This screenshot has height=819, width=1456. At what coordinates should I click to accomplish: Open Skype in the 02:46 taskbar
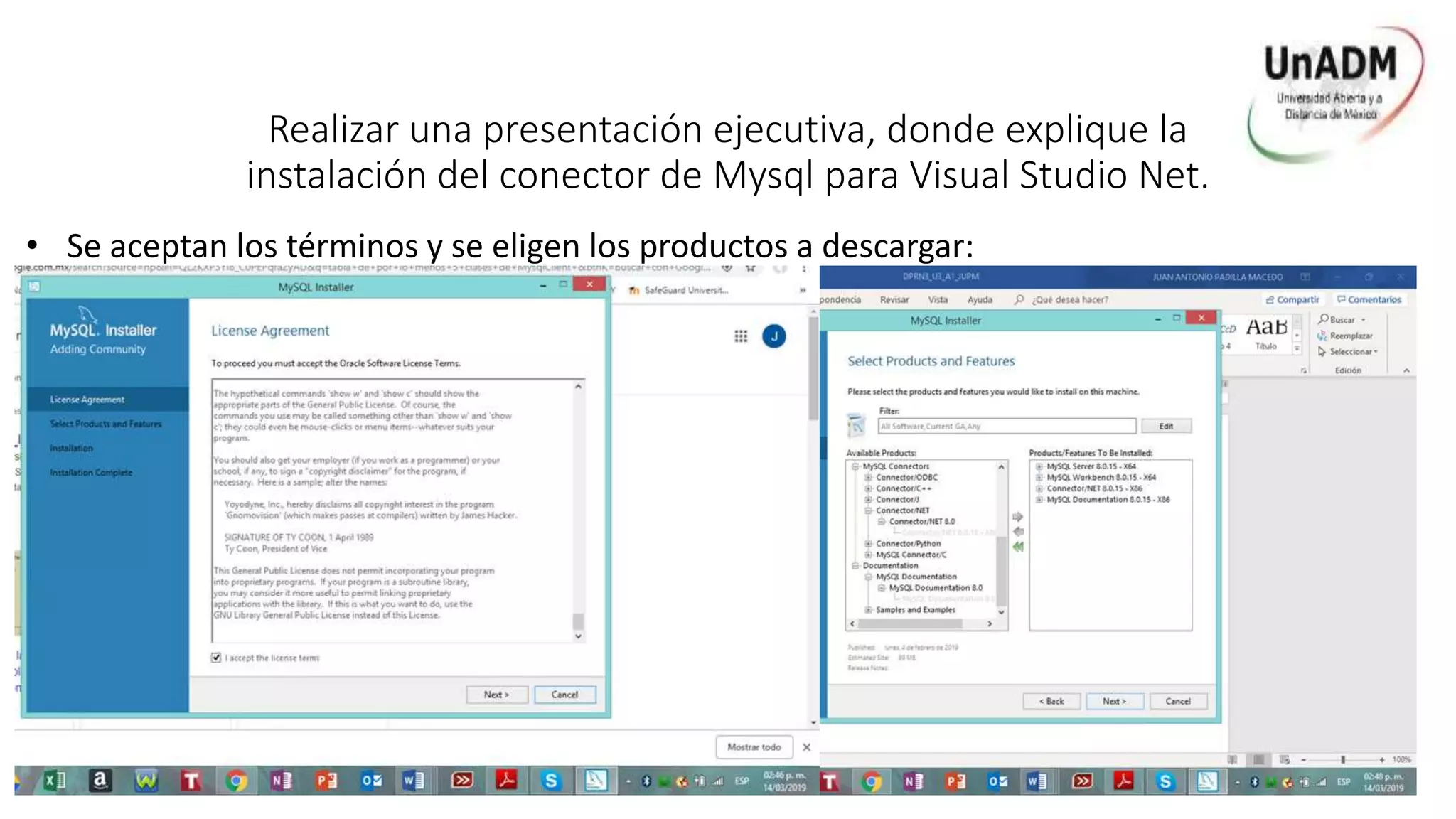point(551,781)
